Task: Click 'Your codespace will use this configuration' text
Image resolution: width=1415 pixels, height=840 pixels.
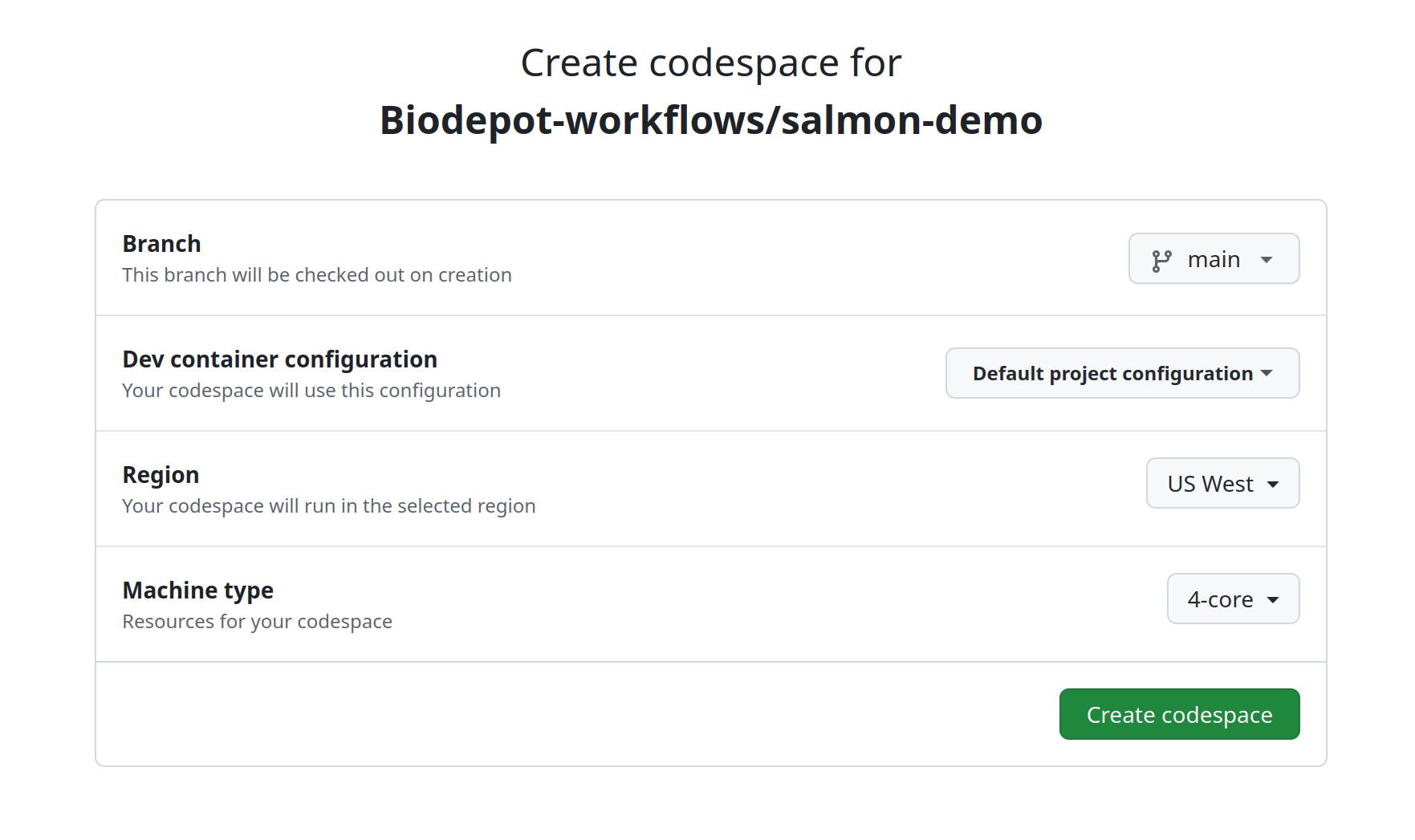Action: [x=311, y=390]
